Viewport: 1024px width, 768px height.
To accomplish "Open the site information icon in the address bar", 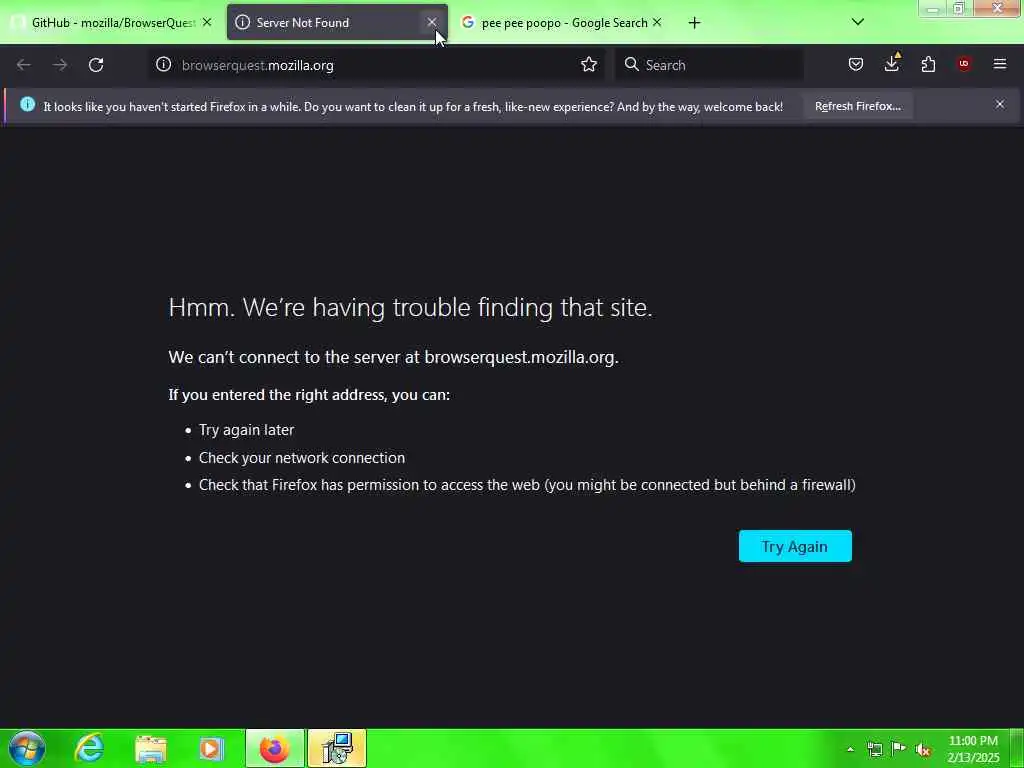I will 163,65.
